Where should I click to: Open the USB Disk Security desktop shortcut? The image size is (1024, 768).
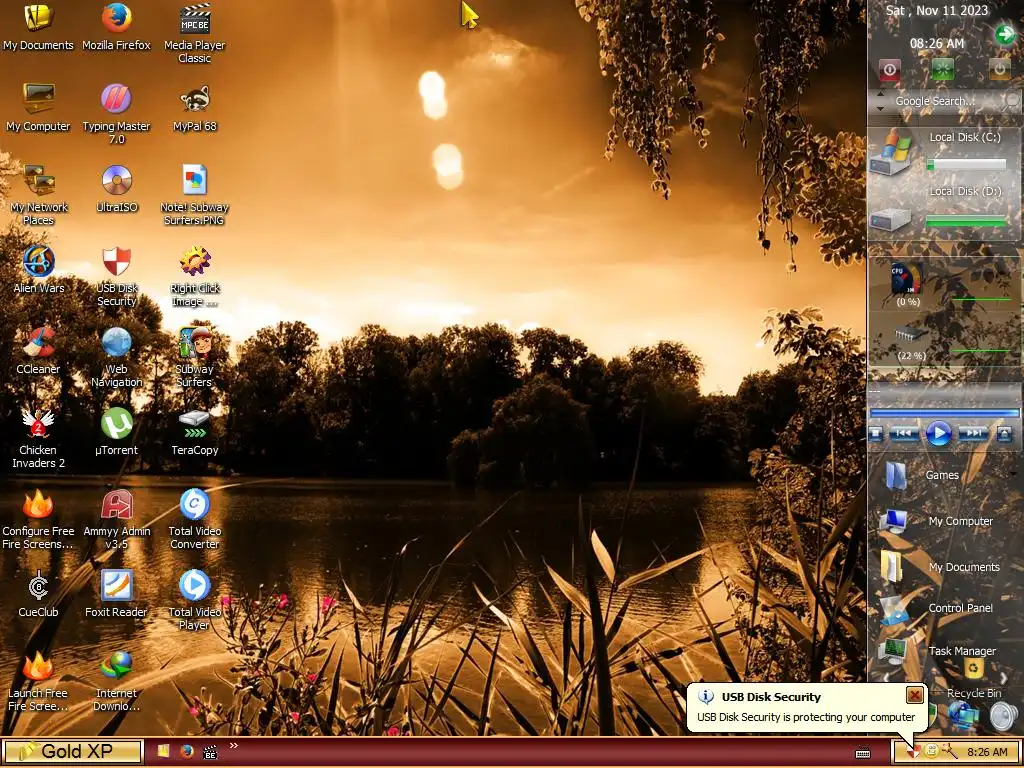coord(116,276)
